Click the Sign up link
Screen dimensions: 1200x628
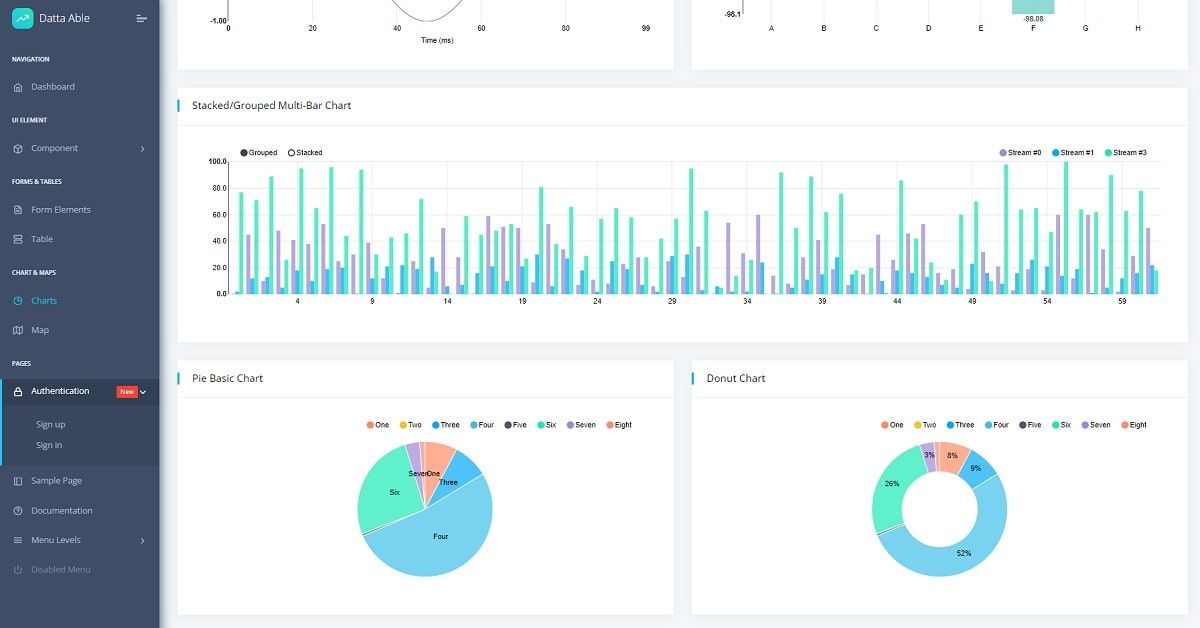point(50,423)
